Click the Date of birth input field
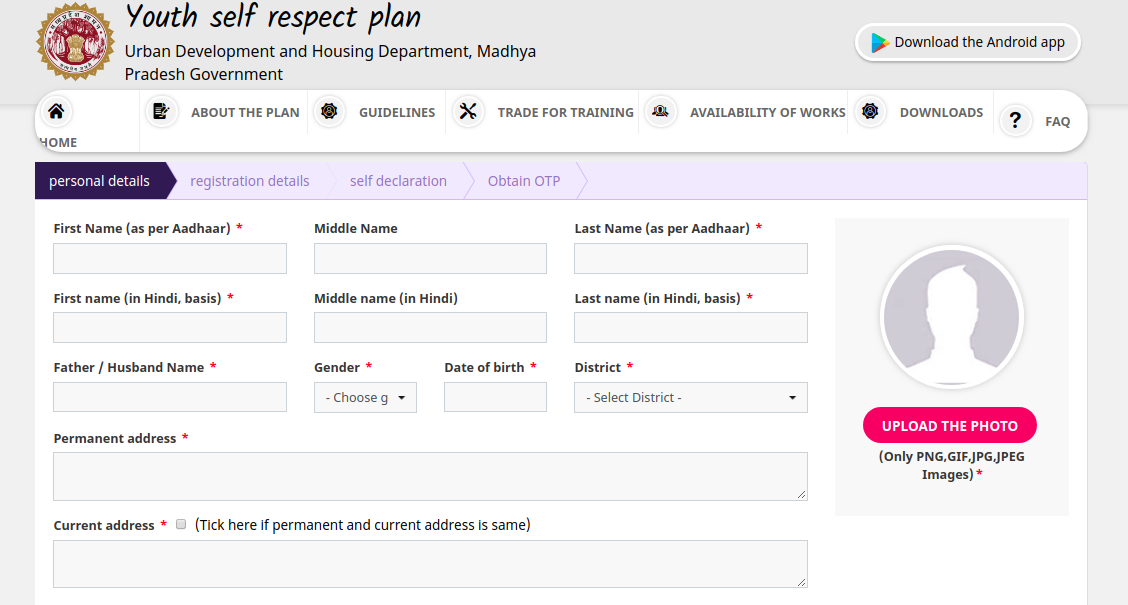Screen dimensions: 1128x605 click(x=495, y=397)
